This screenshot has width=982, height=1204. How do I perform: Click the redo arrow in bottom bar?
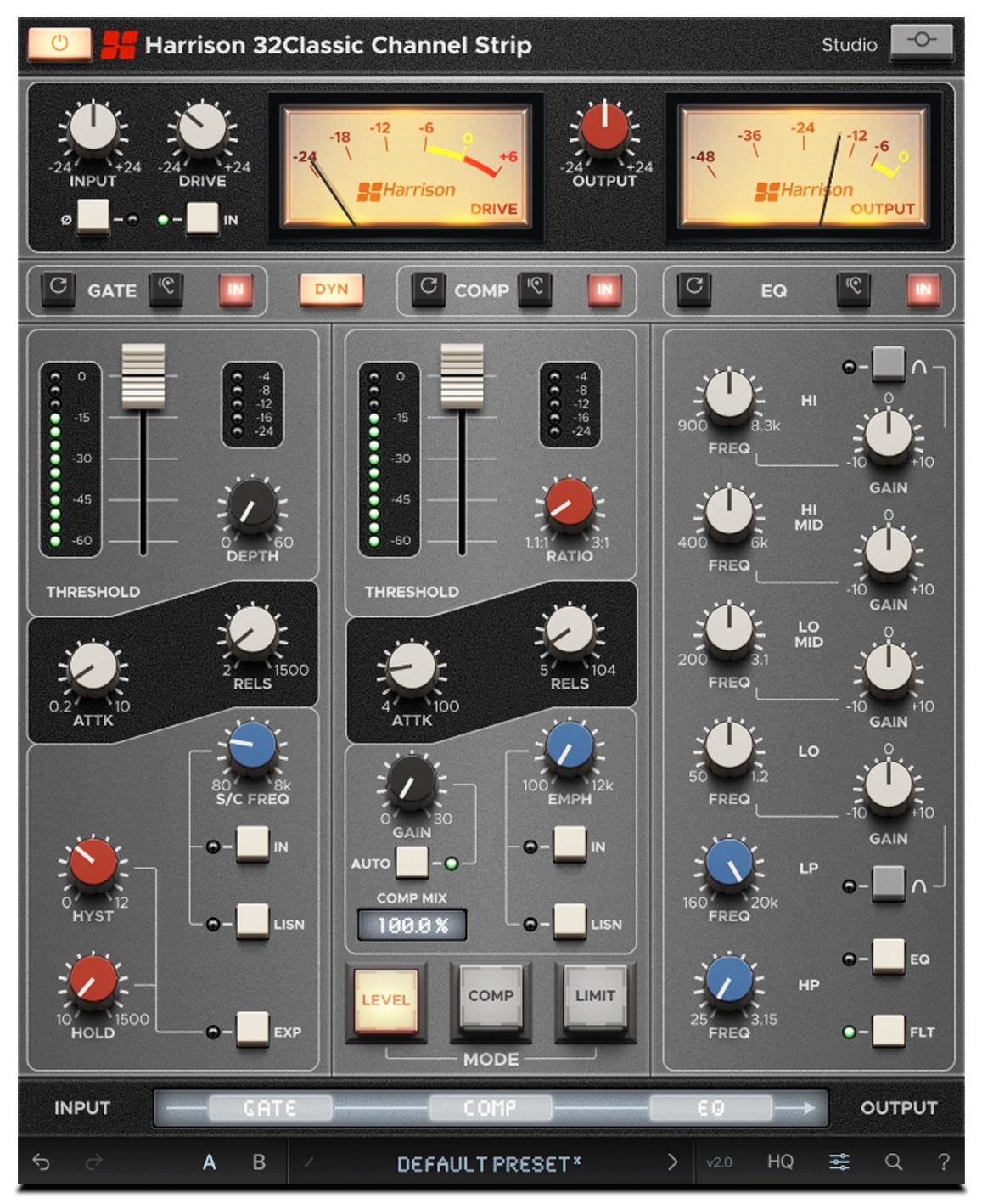coord(93,1162)
